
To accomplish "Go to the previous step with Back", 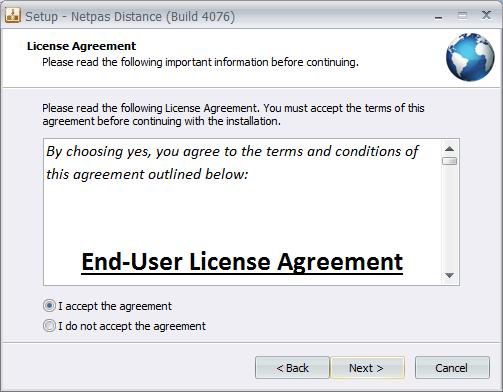I will coord(292,368).
